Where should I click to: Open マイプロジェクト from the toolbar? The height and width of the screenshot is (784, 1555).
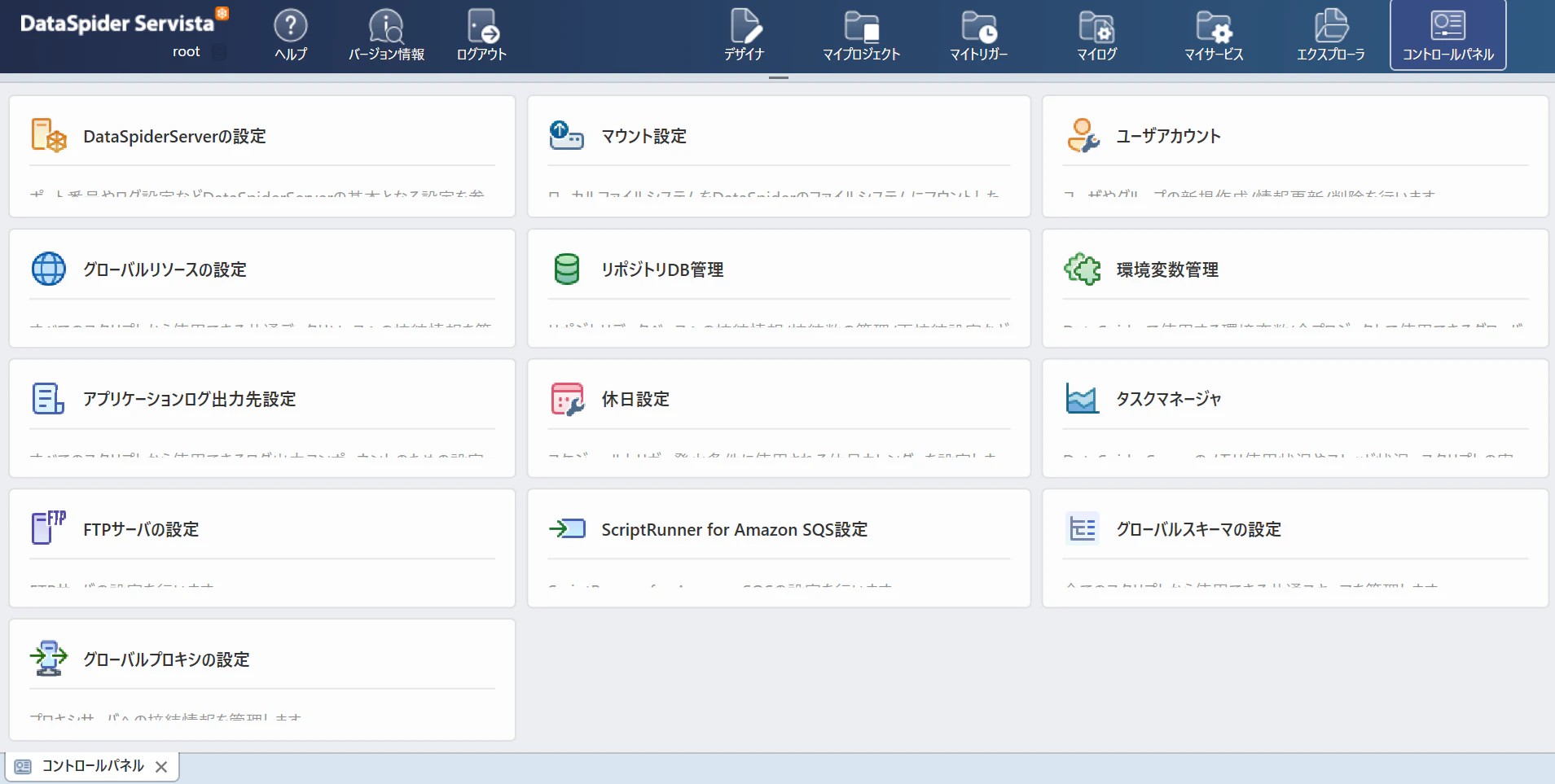tap(861, 35)
